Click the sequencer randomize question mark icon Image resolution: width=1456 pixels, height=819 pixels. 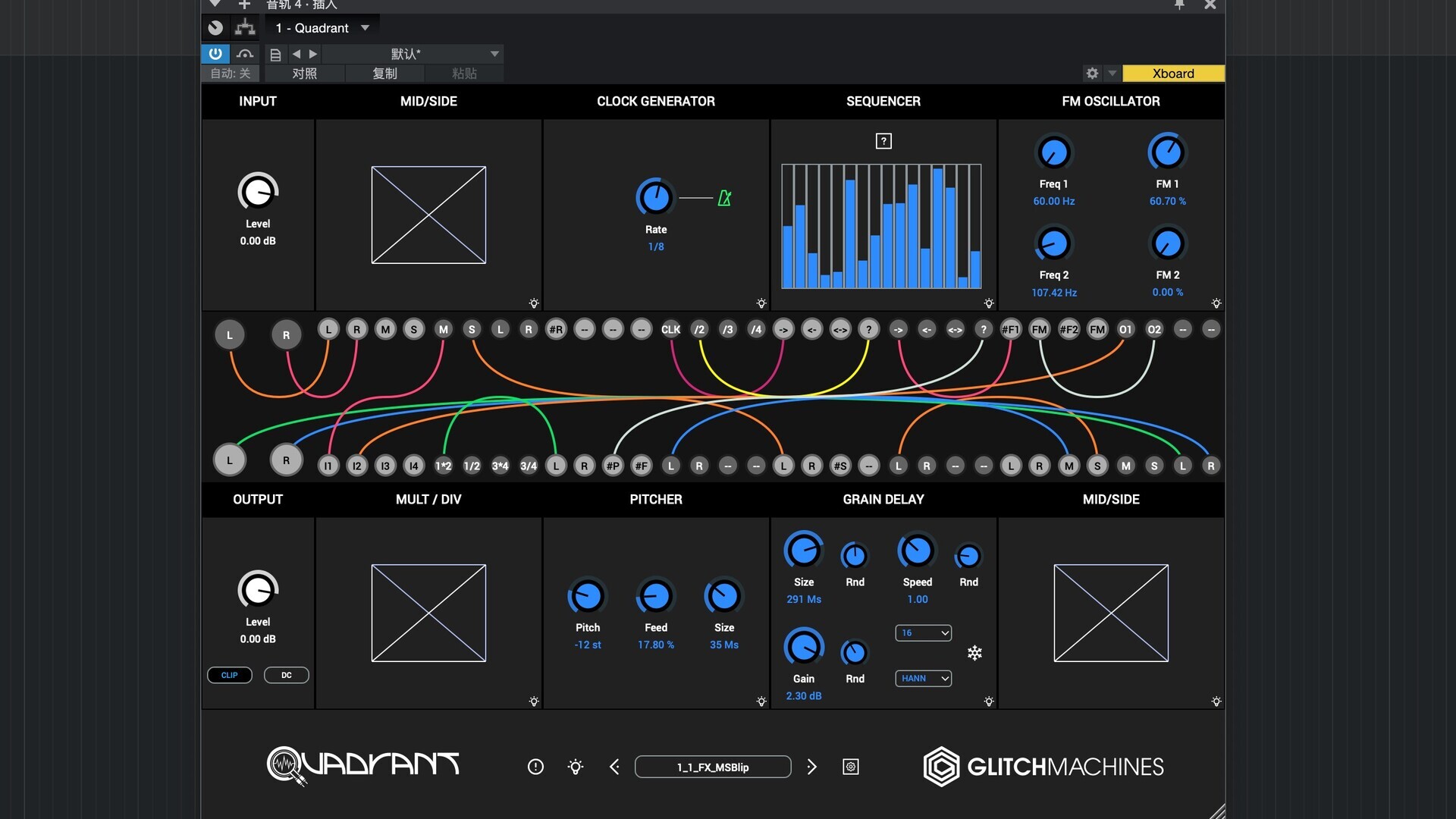click(883, 141)
